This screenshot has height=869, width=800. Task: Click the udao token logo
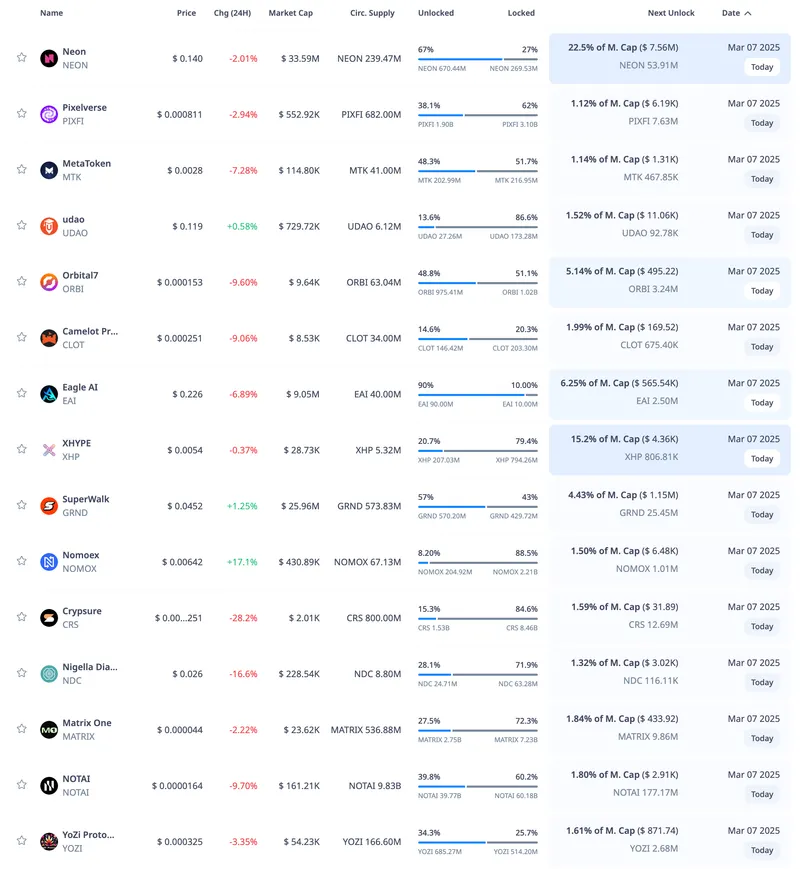coord(49,226)
